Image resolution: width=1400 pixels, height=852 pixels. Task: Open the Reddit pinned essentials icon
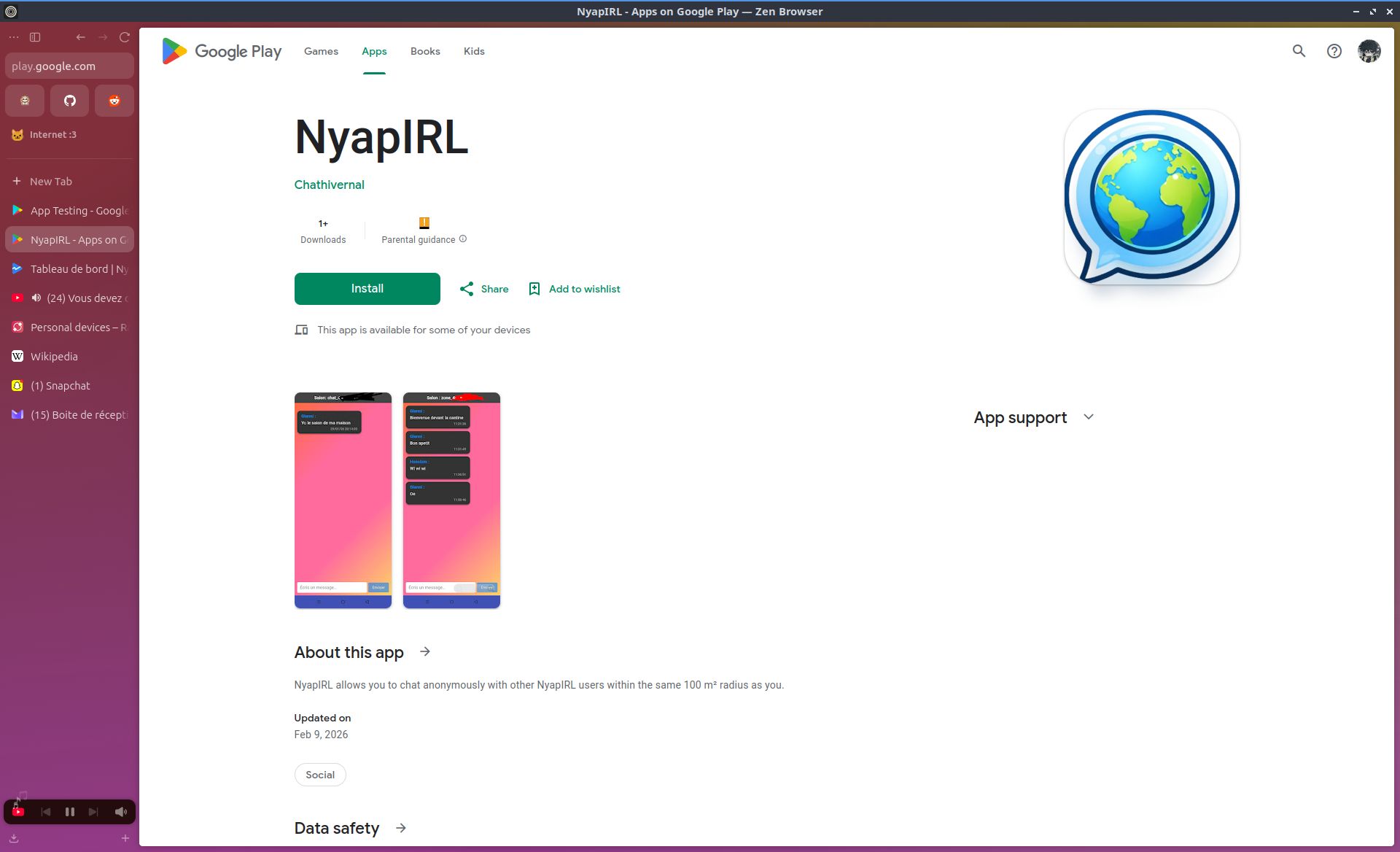tap(114, 101)
